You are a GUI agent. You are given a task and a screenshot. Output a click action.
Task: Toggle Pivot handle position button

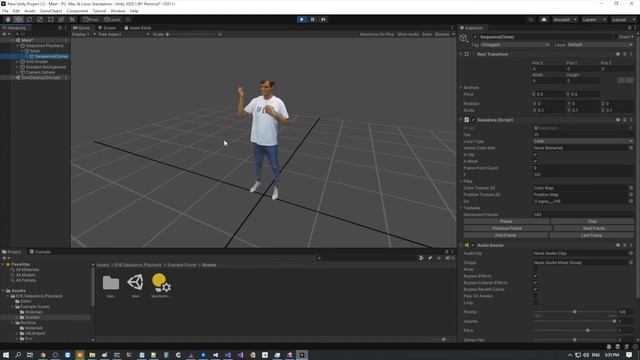click(x=91, y=20)
